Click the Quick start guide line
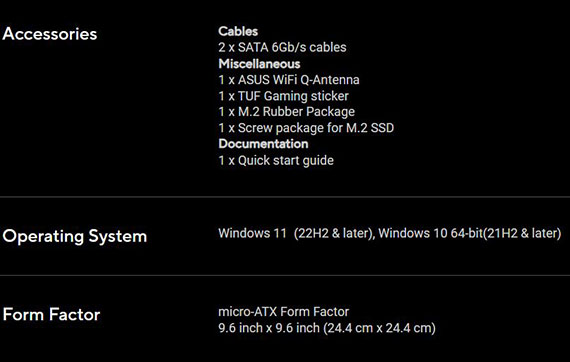 coord(276,160)
